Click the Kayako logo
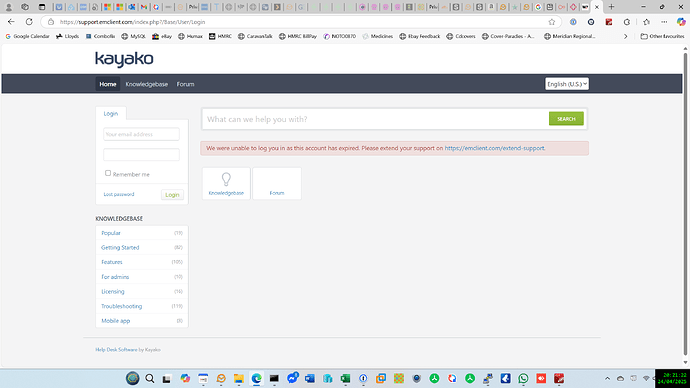The width and height of the screenshot is (690, 388). click(124, 59)
